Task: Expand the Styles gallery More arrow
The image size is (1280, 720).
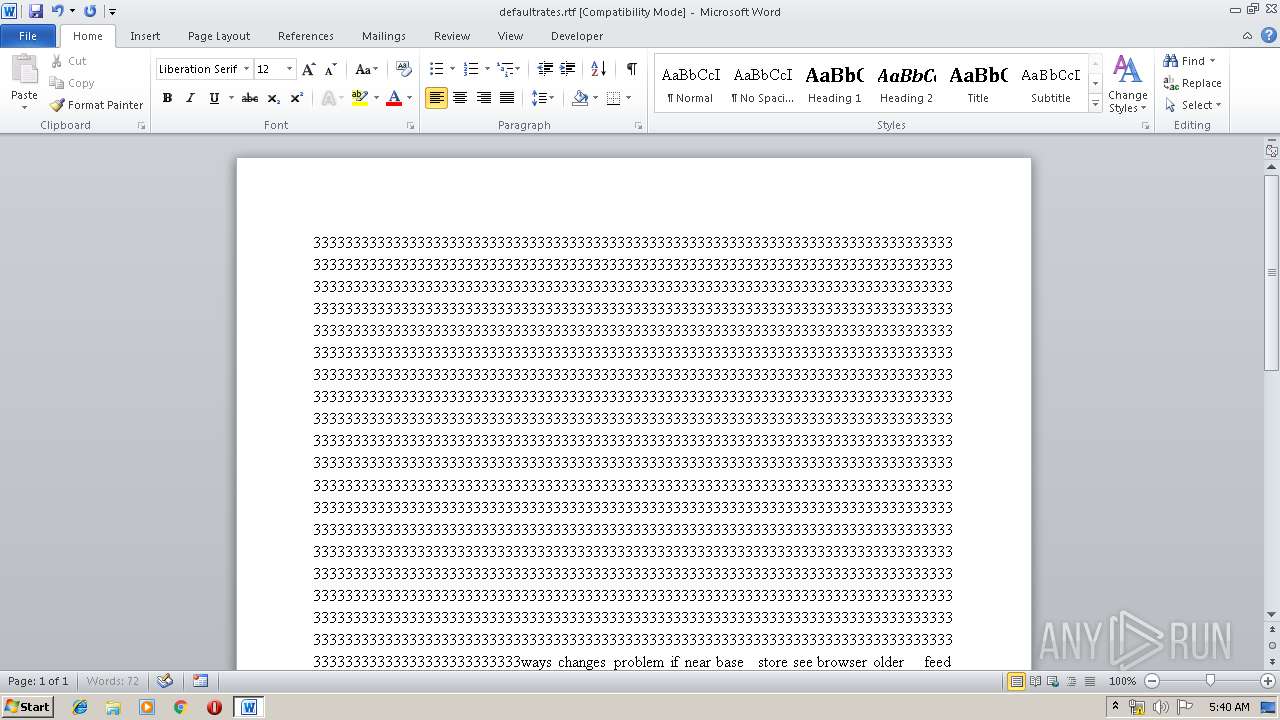Action: (1095, 104)
